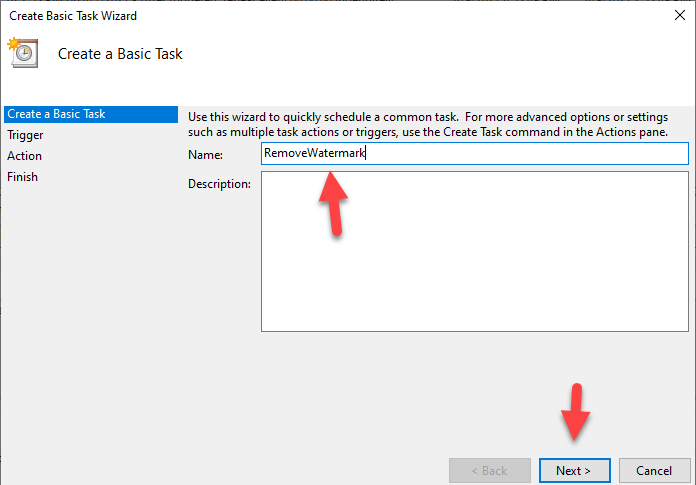Screen dimensions: 696x485
Task: Close the Create Basic Task Wizard window
Action: click(680, 16)
